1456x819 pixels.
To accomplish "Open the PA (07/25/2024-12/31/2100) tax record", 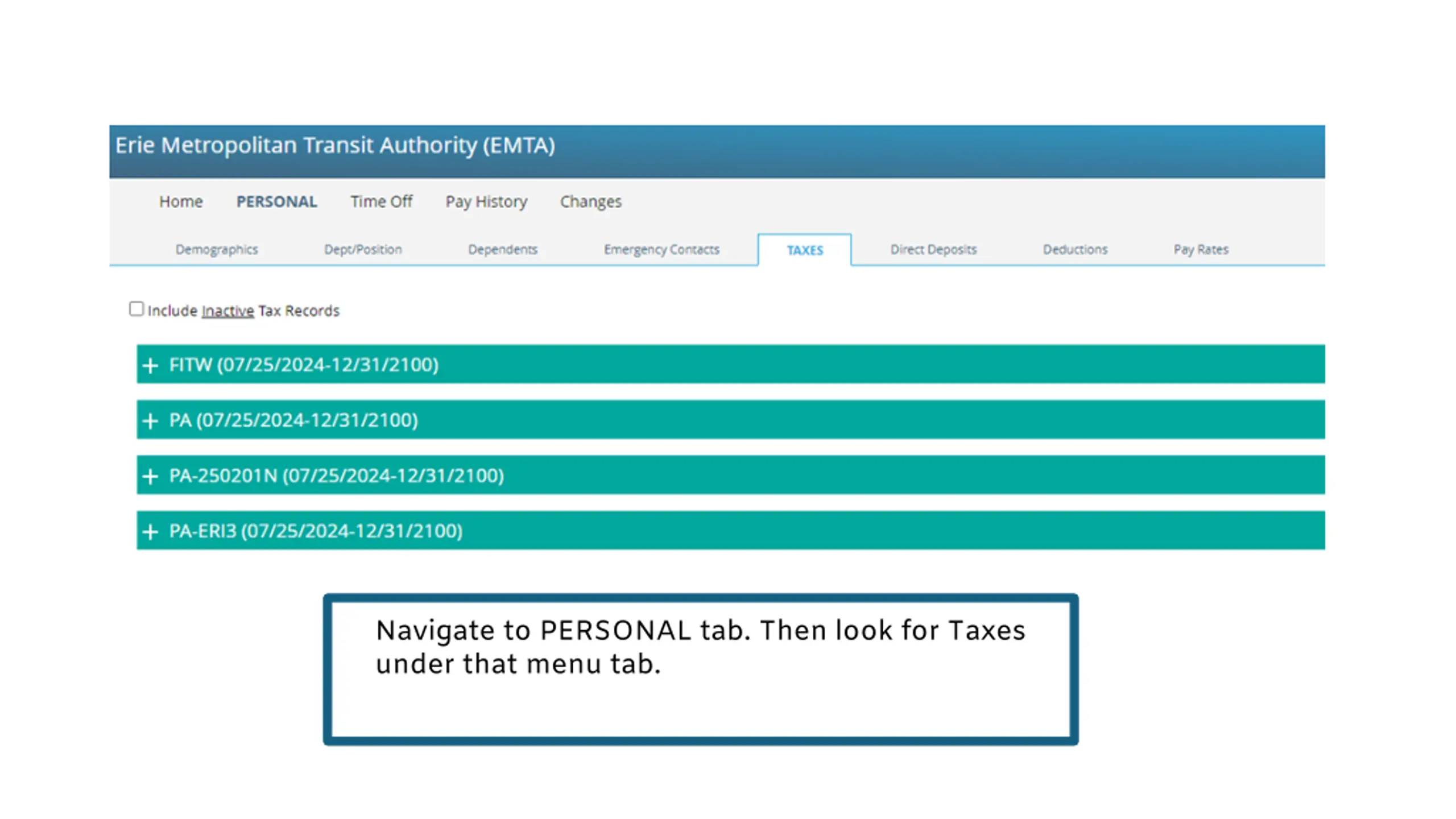I will [x=731, y=420].
